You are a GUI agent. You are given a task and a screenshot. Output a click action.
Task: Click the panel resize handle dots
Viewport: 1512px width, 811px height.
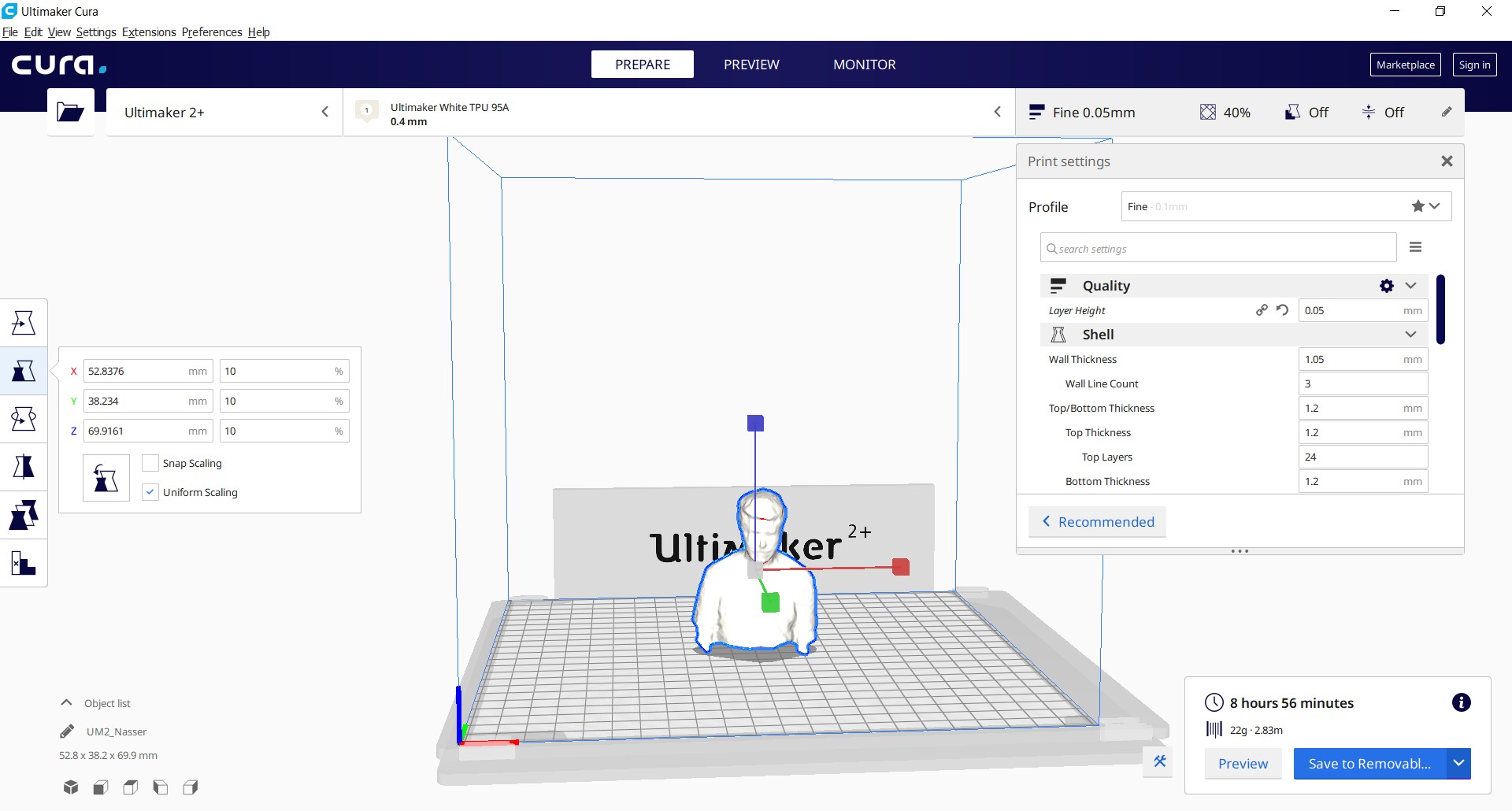pos(1240,551)
